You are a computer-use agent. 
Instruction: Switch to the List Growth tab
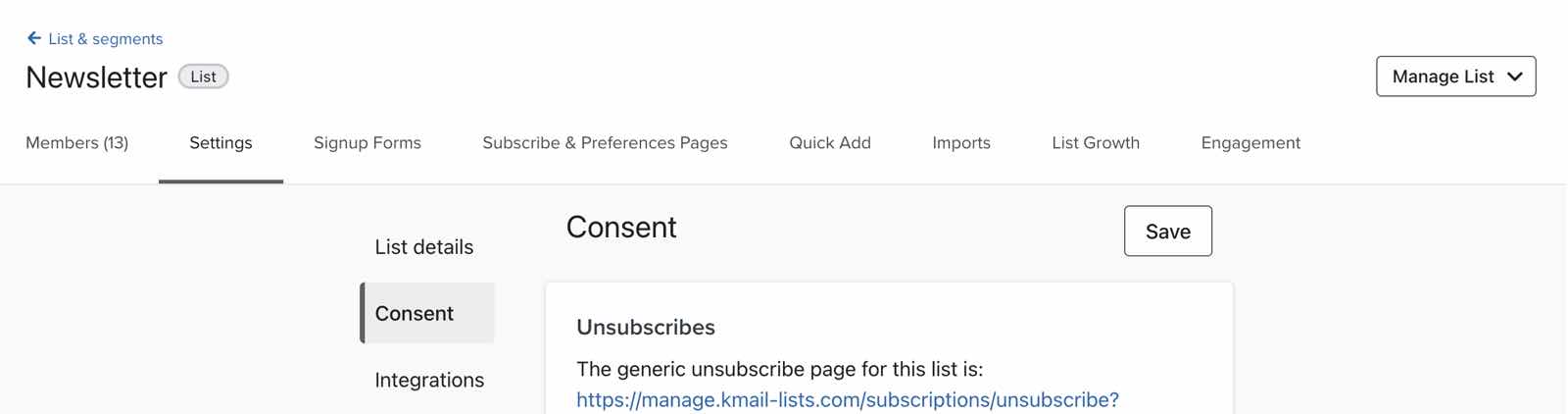point(1096,143)
